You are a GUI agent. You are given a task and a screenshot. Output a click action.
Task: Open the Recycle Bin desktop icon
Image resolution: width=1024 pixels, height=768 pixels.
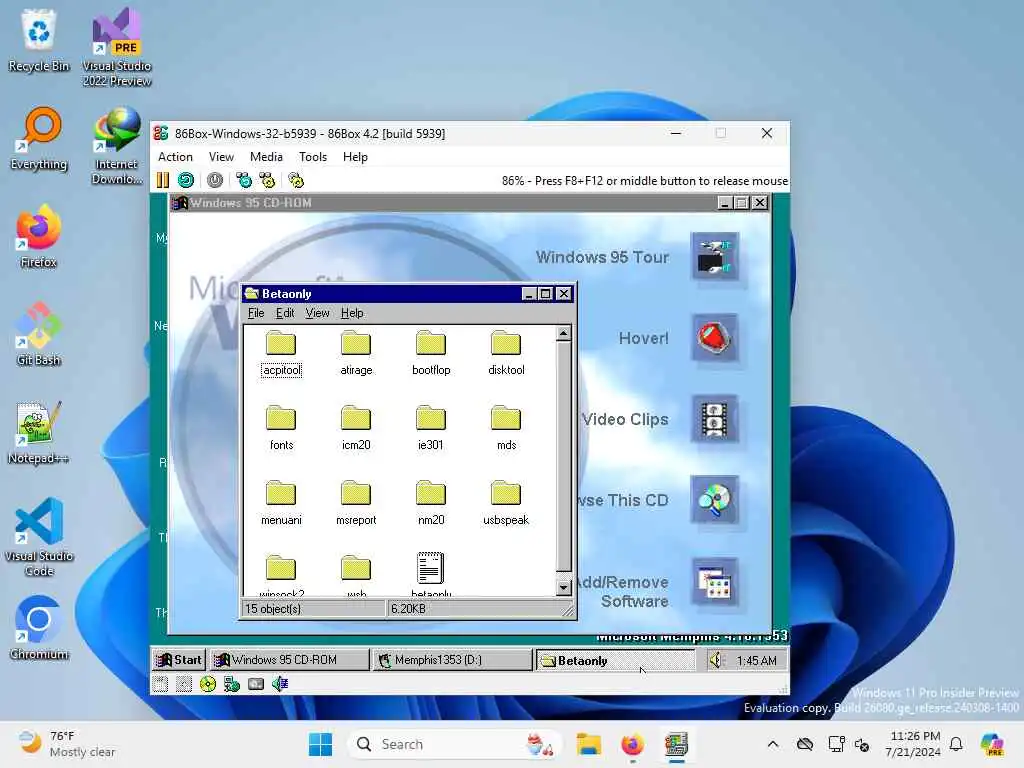click(39, 40)
